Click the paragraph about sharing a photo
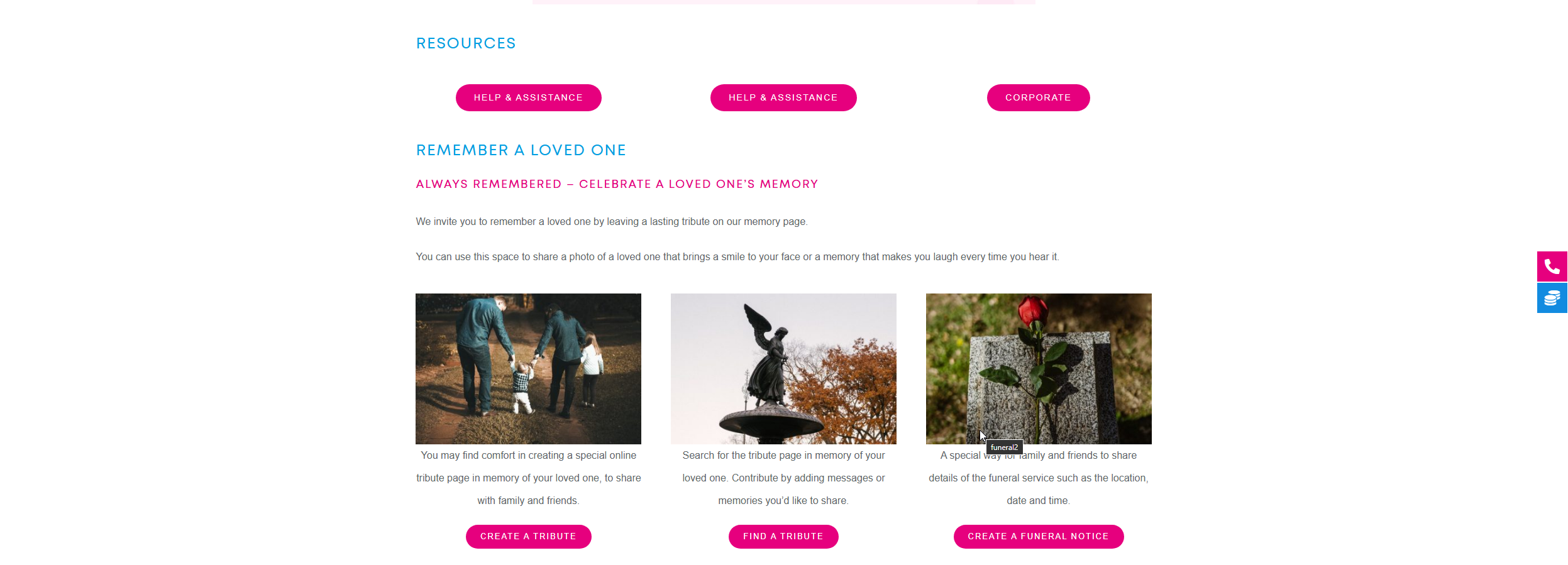The image size is (1568, 565). (x=737, y=257)
